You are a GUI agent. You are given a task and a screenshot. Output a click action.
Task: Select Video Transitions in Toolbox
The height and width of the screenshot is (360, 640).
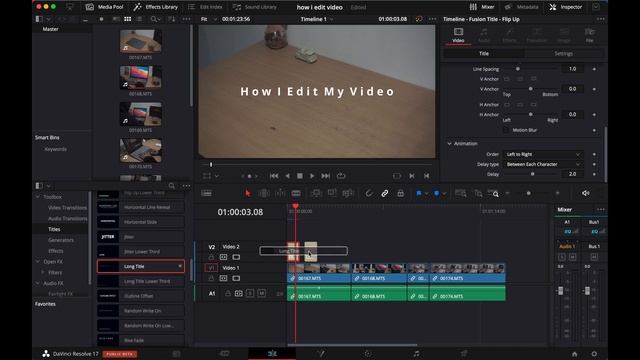point(67,208)
